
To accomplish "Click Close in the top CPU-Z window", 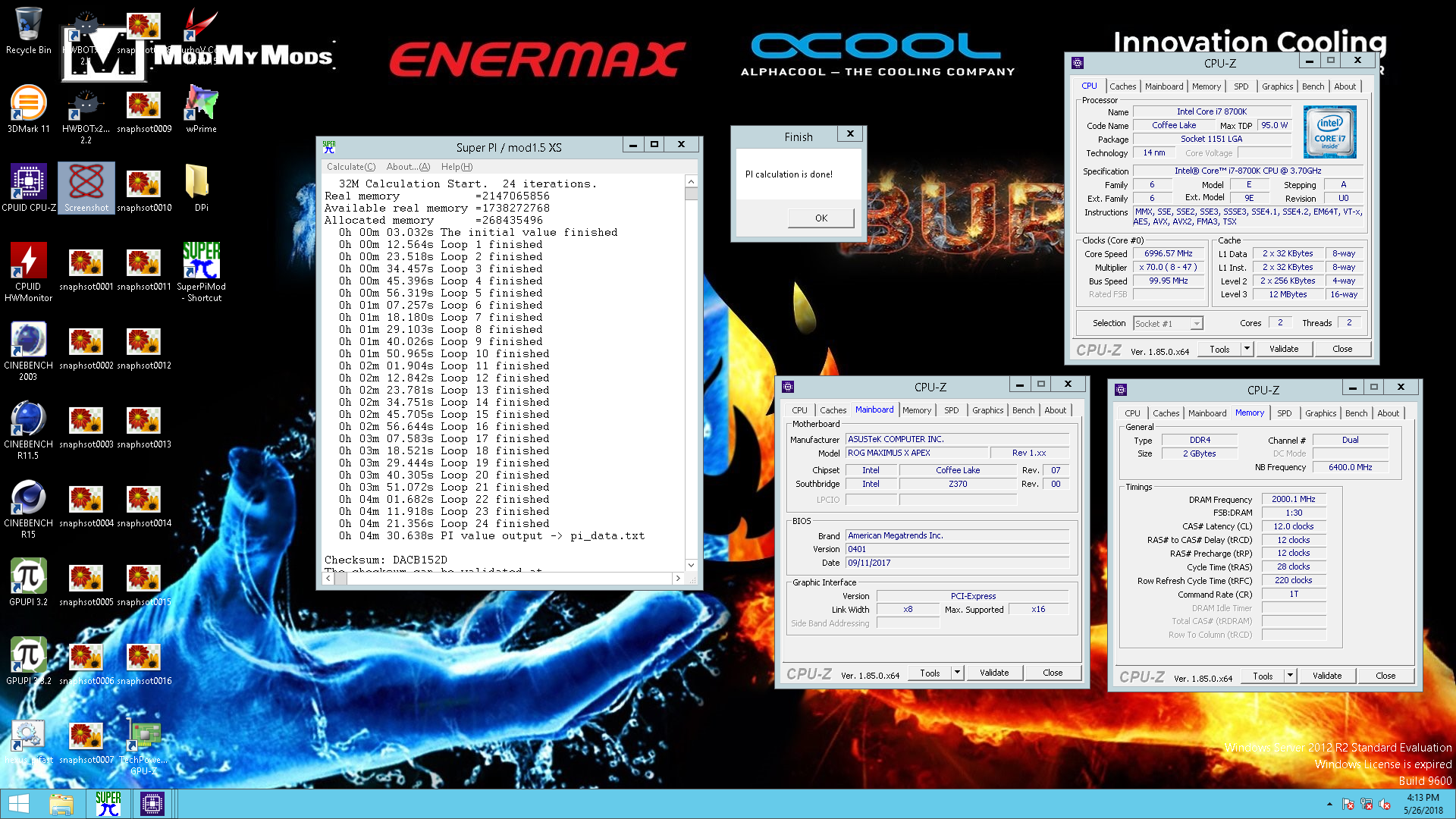I will point(1342,349).
